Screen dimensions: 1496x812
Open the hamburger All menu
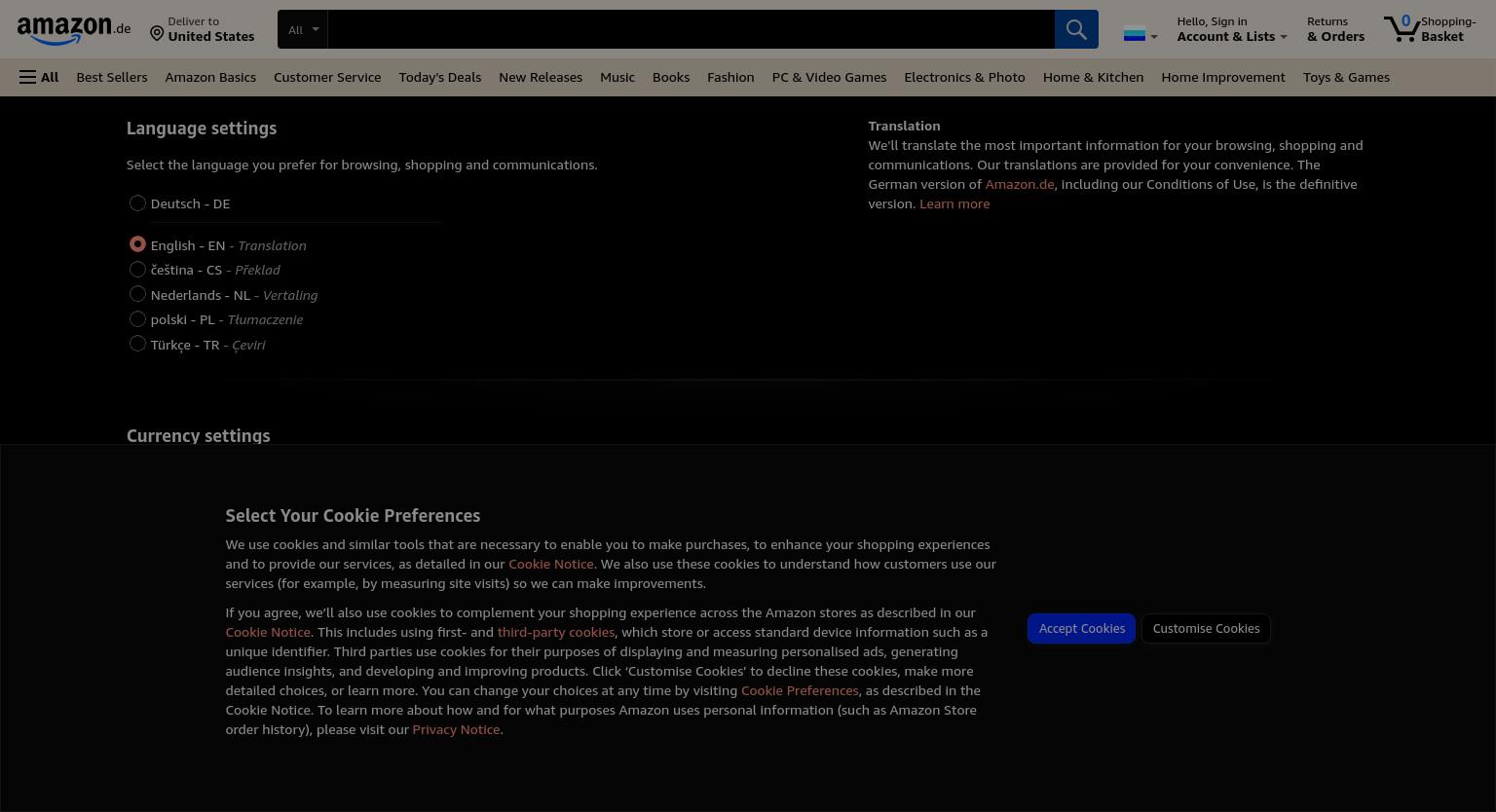point(39,77)
